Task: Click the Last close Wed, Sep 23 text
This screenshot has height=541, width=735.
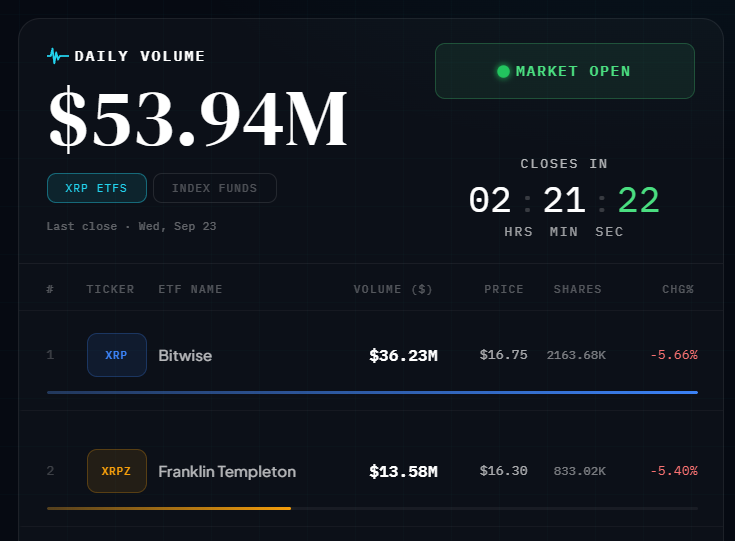Action: (x=131, y=226)
